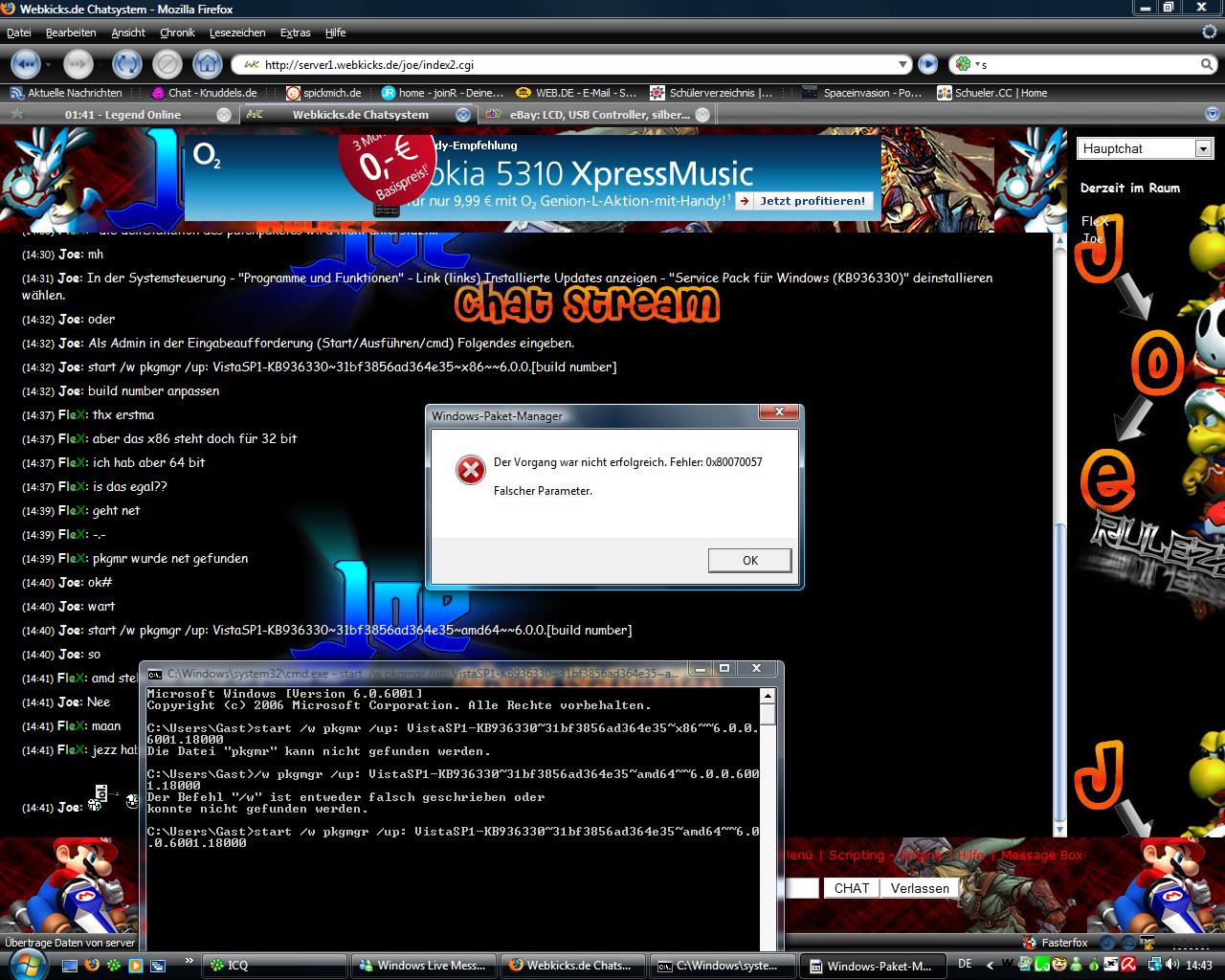Switch to Windows-Paket-Manager taskbar button
The image size is (1225, 980).
click(x=872, y=966)
